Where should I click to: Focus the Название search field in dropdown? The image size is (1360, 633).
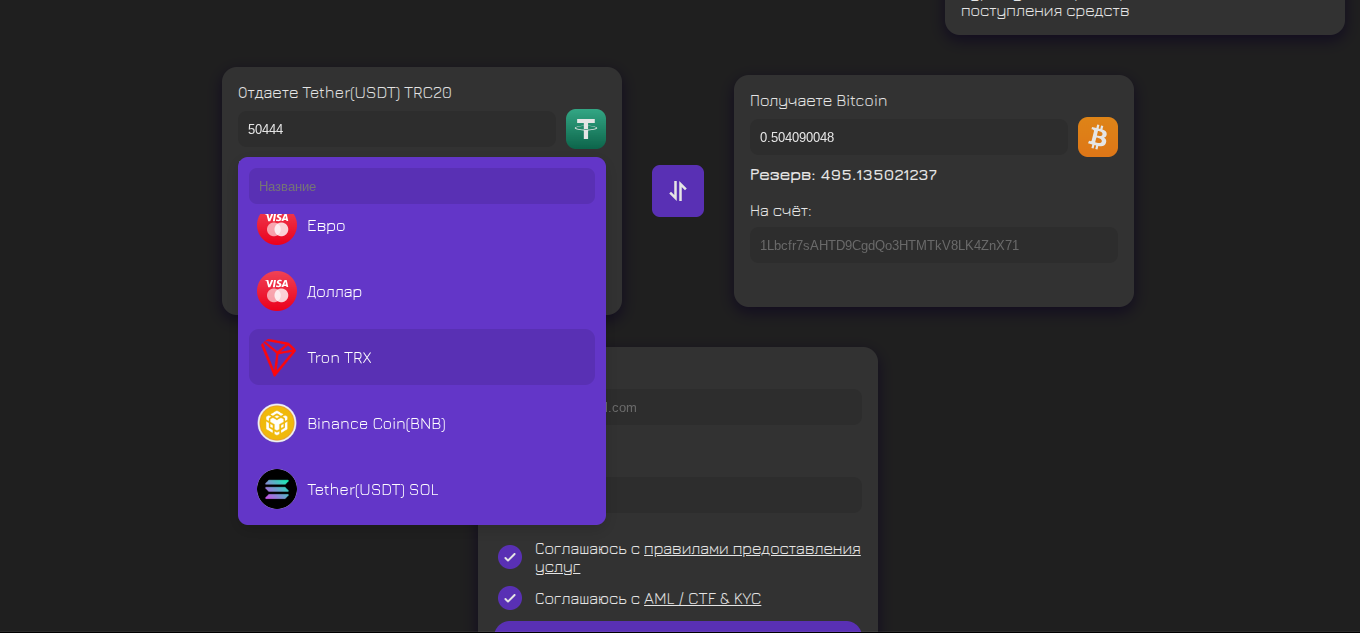point(421,186)
